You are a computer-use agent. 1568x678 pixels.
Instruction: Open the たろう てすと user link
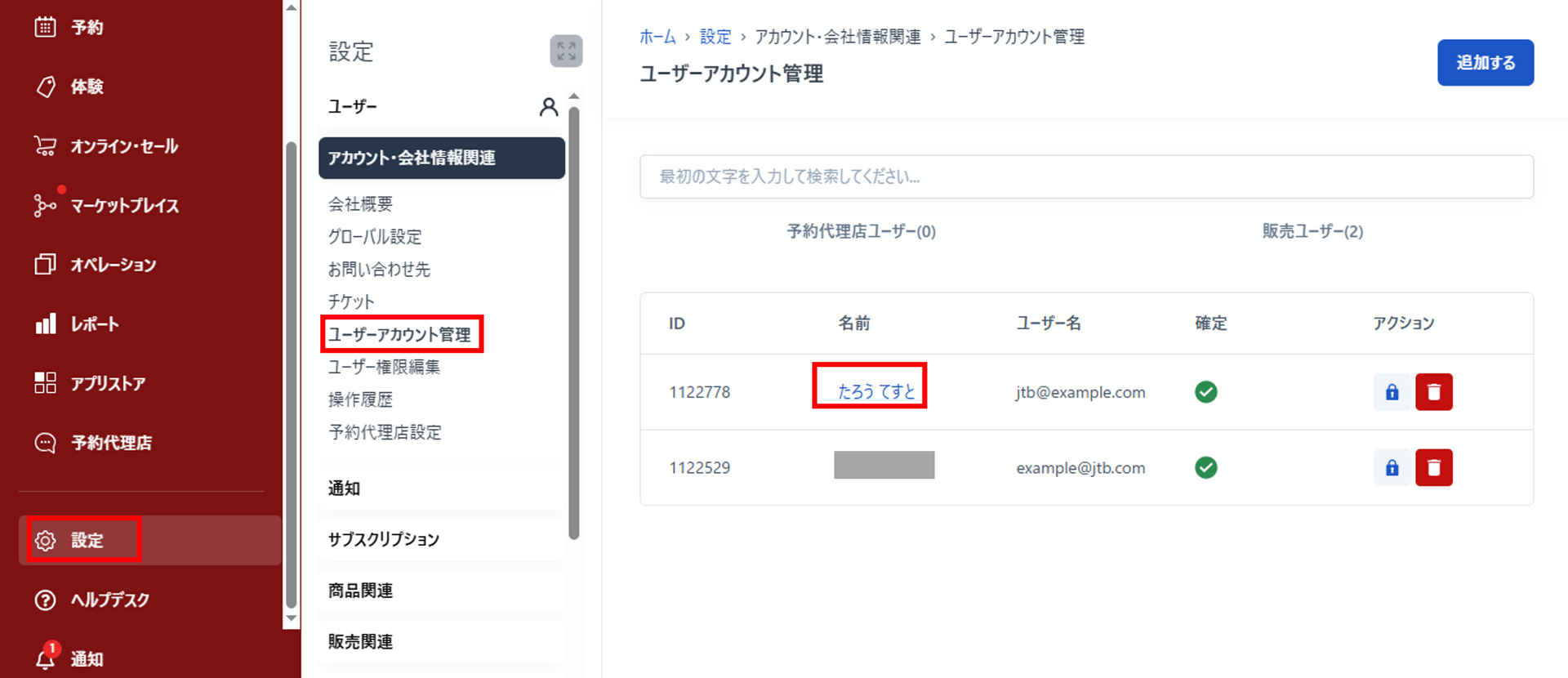(x=875, y=392)
